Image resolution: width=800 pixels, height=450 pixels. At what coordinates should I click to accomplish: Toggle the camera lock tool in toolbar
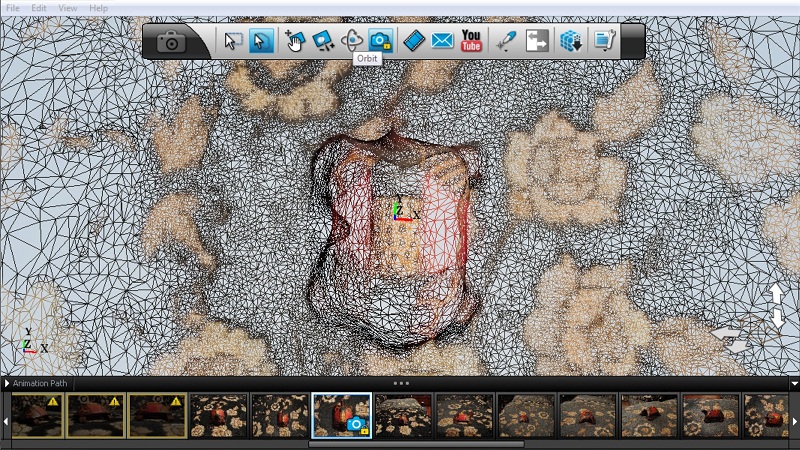coord(381,41)
